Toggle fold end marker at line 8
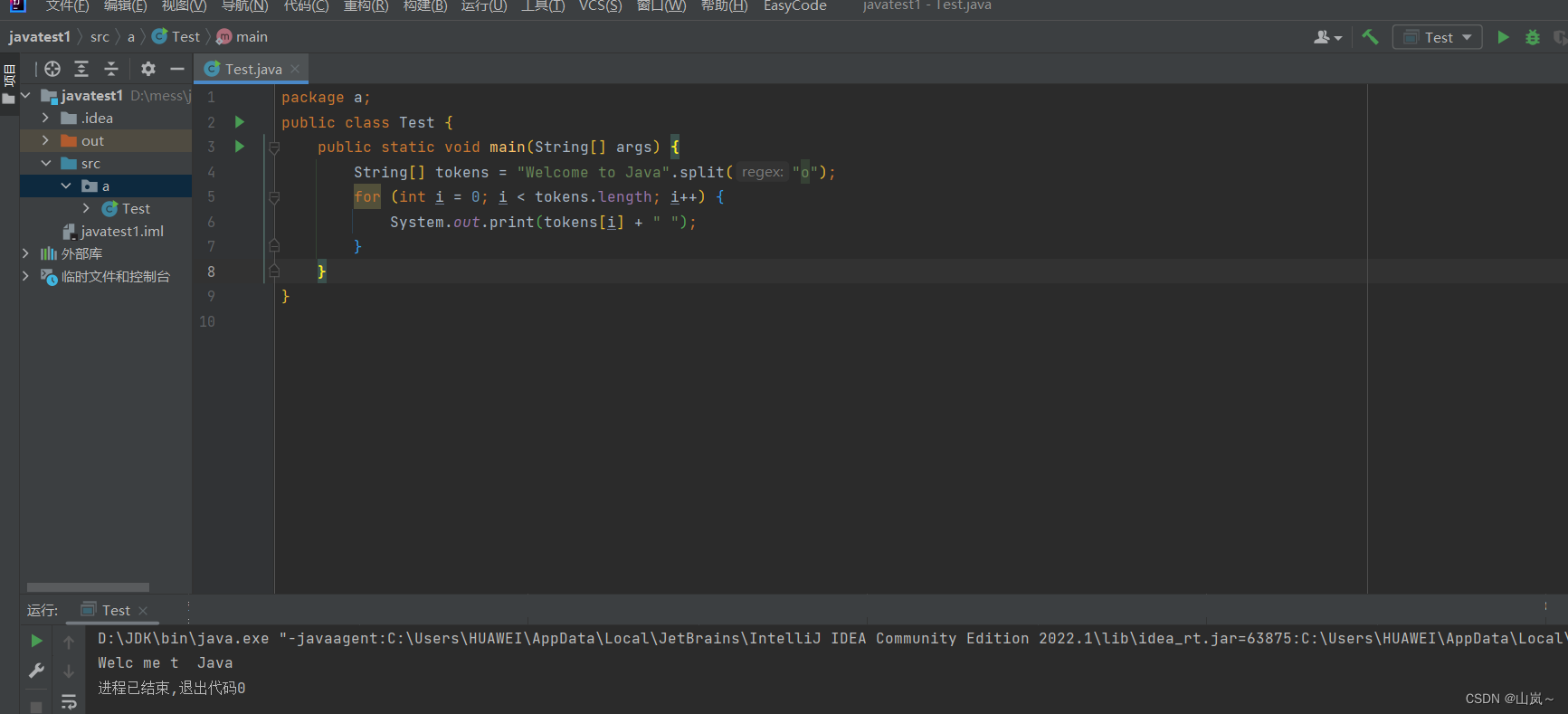The width and height of the screenshot is (1568, 714). pyautogui.click(x=274, y=271)
